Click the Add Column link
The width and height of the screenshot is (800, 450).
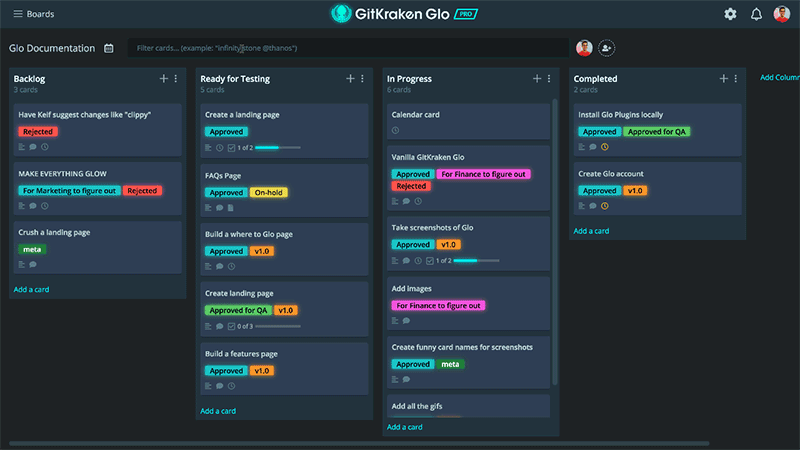pyautogui.click(x=779, y=77)
